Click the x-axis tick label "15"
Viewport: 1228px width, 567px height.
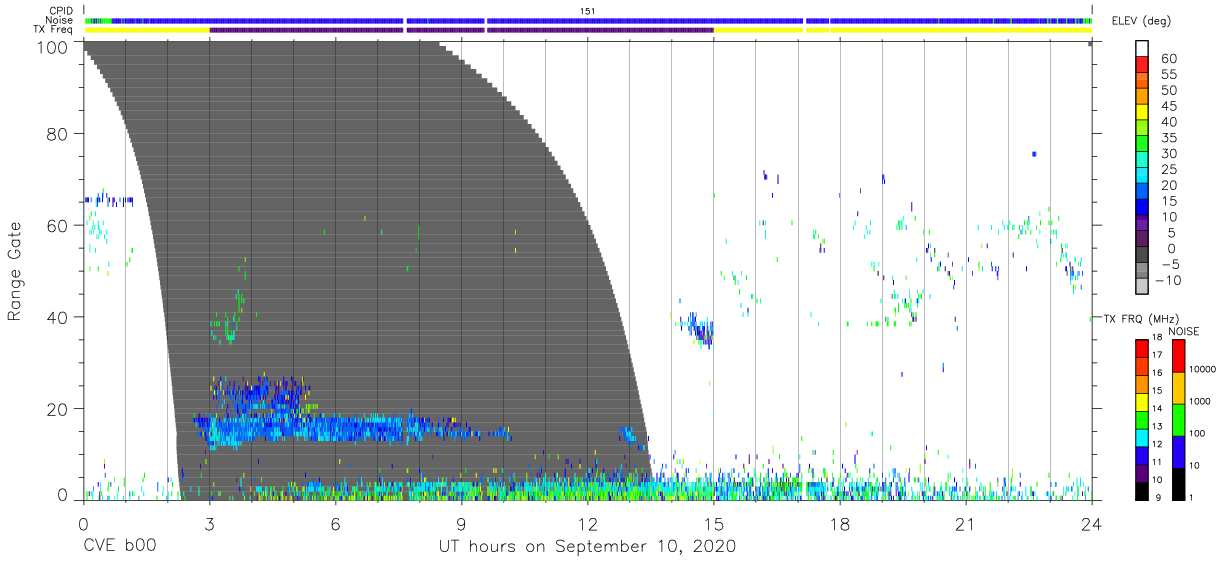714,523
